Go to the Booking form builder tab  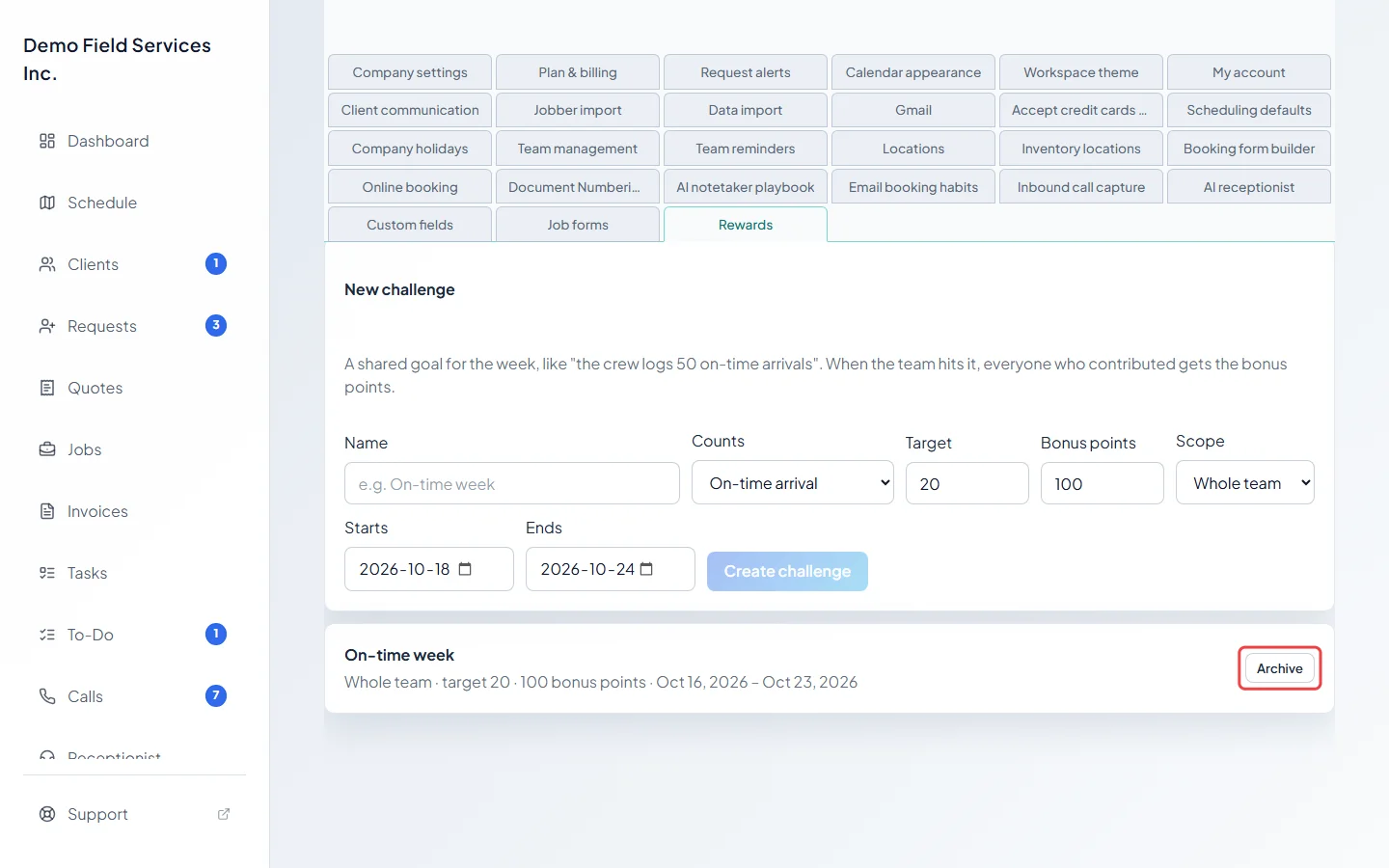[1249, 149]
